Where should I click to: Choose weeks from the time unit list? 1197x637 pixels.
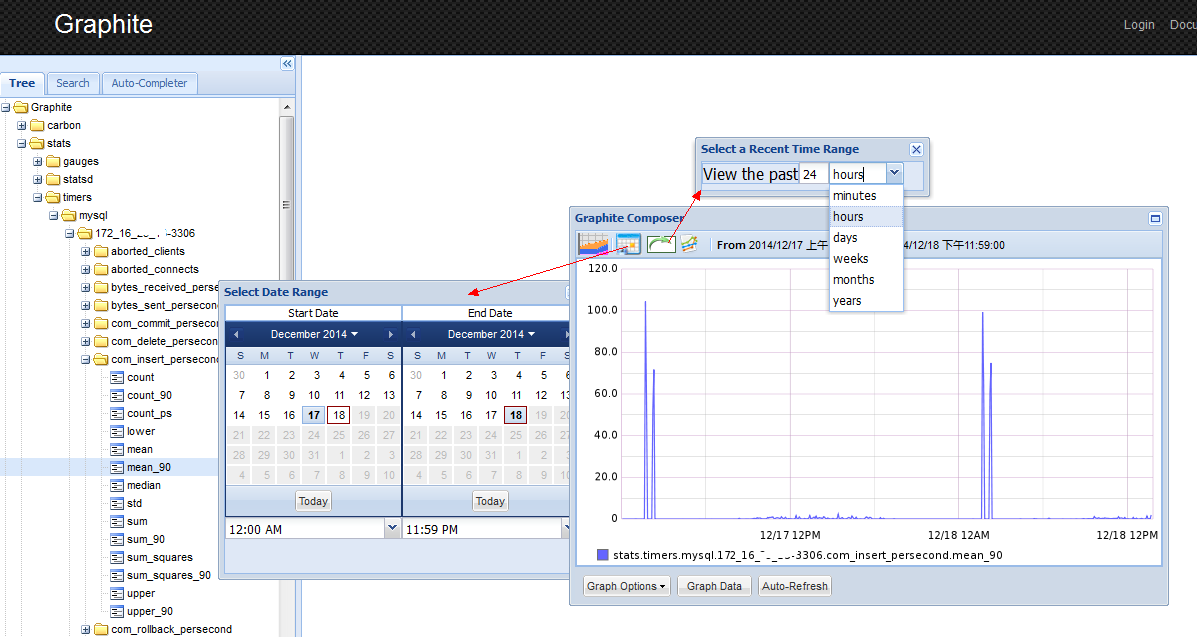coord(866,259)
